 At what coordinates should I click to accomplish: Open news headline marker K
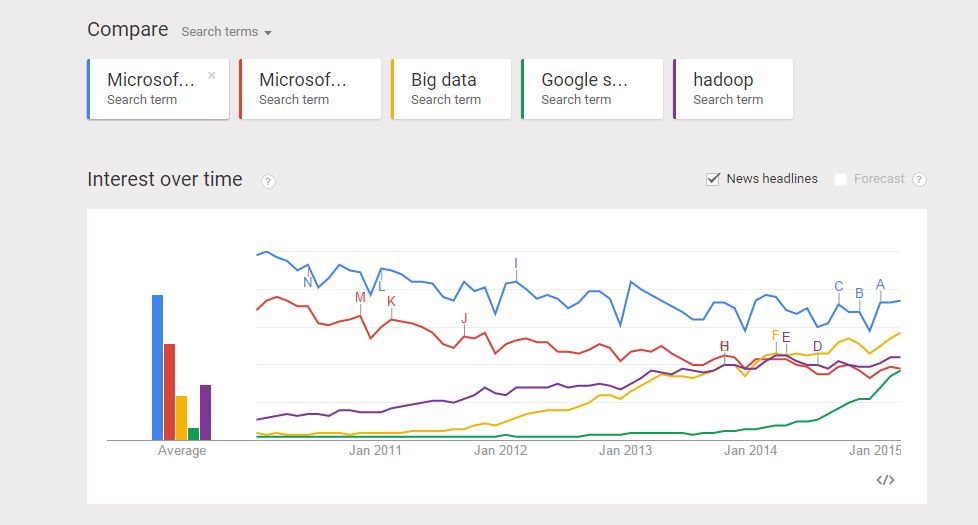[x=391, y=301]
